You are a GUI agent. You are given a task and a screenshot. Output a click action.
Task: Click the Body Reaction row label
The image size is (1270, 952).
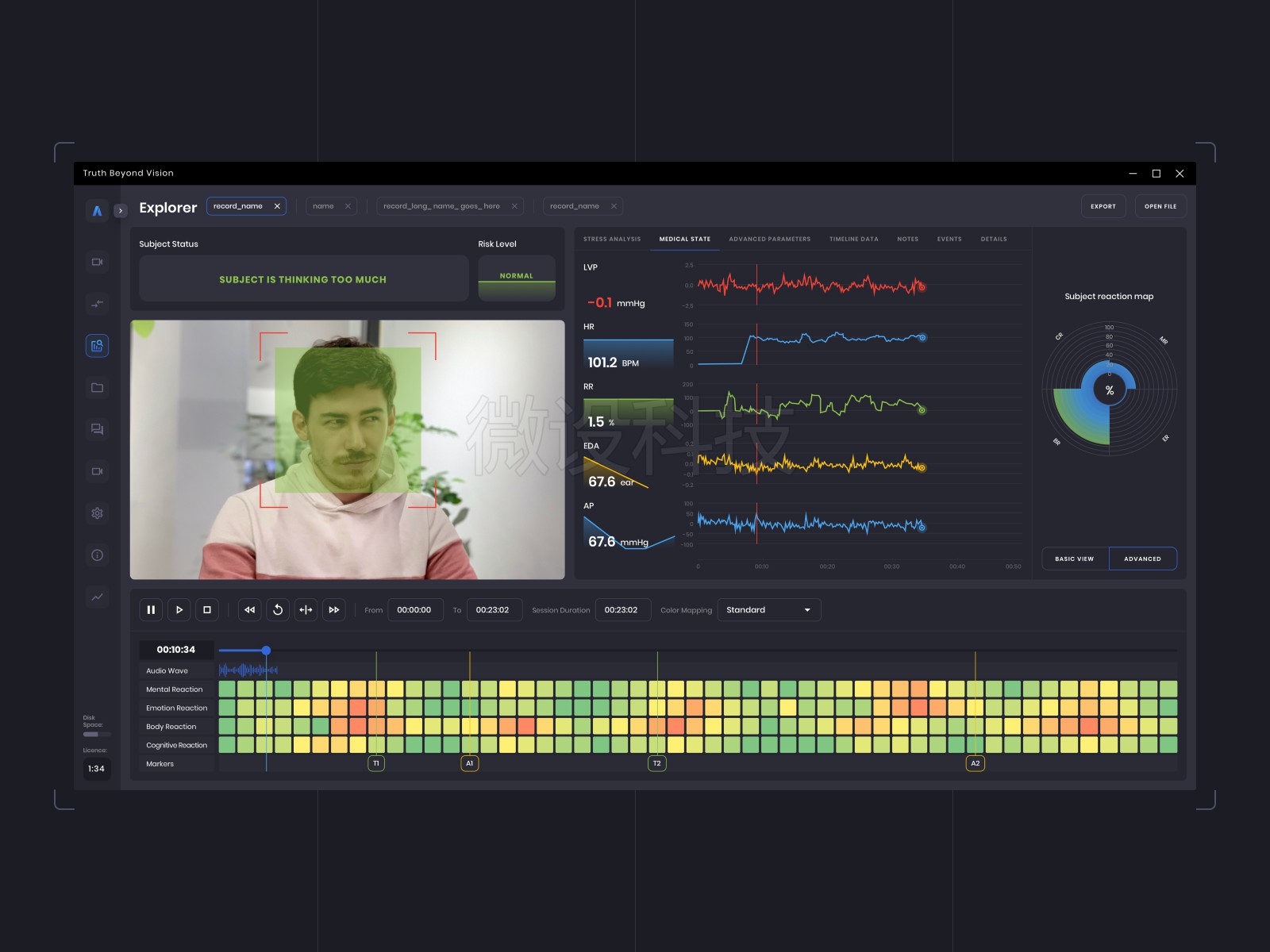[x=171, y=727]
